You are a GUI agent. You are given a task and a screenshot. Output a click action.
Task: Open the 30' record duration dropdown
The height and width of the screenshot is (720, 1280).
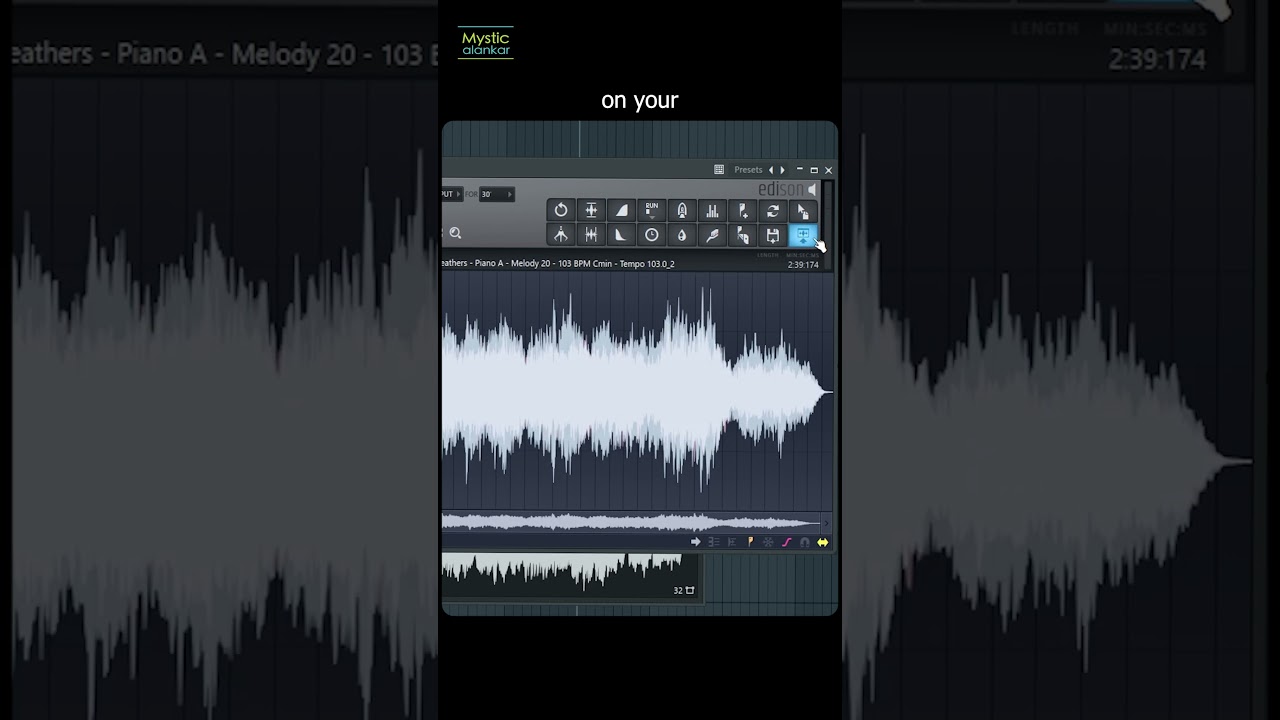pos(496,194)
